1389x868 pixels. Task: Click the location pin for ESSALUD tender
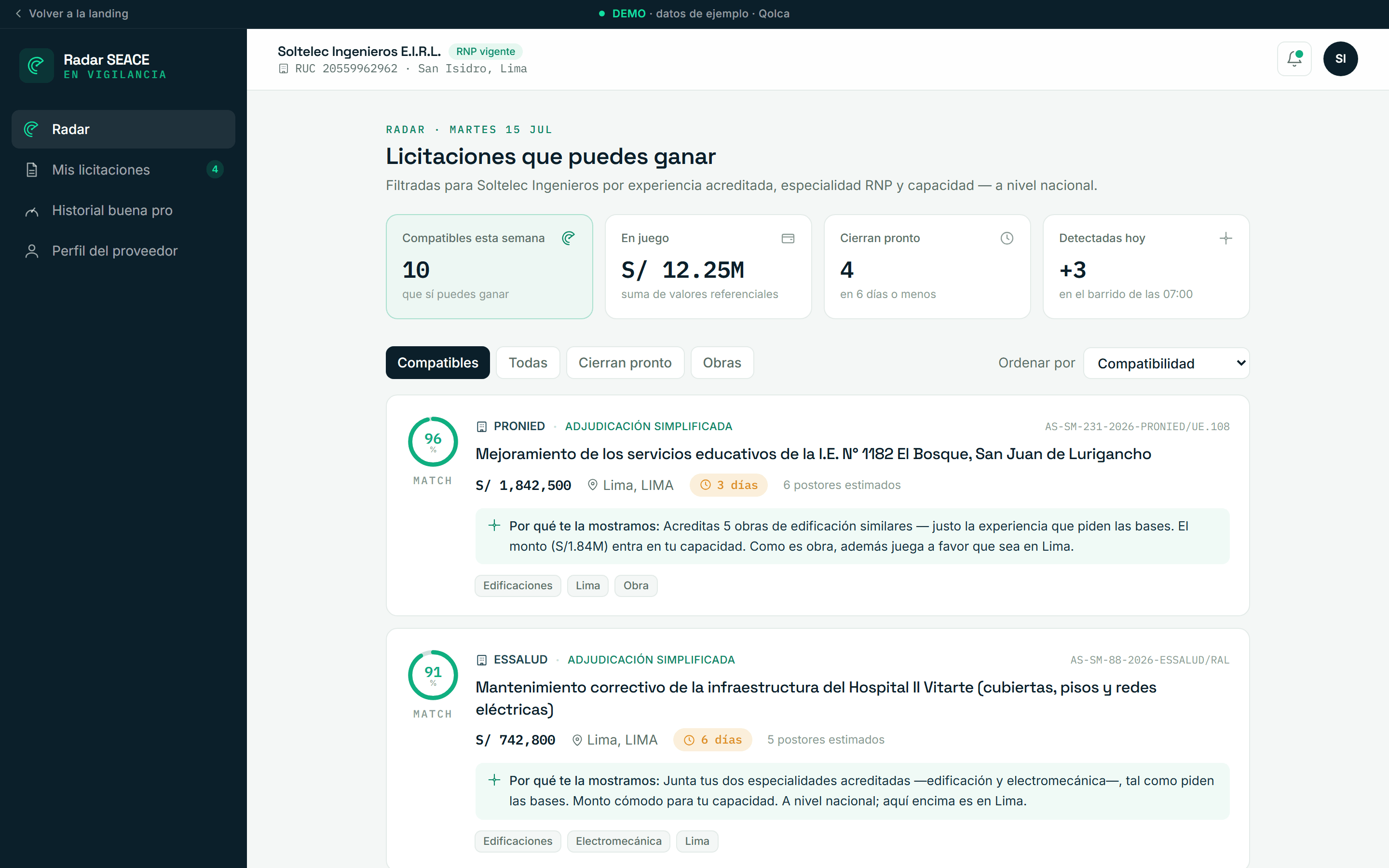[577, 740]
